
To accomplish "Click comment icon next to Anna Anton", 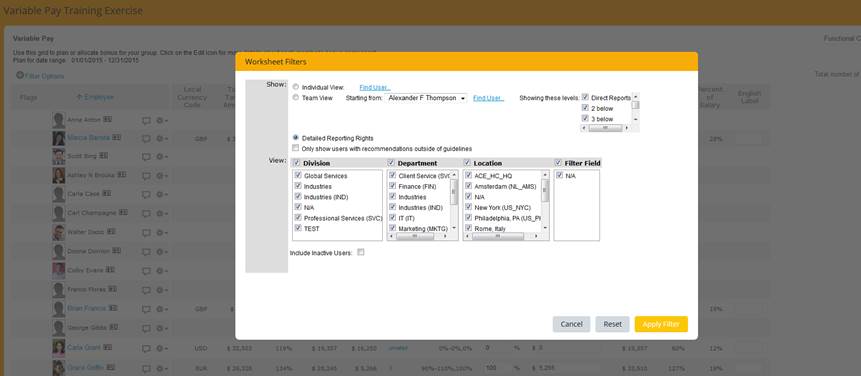I will point(146,121).
